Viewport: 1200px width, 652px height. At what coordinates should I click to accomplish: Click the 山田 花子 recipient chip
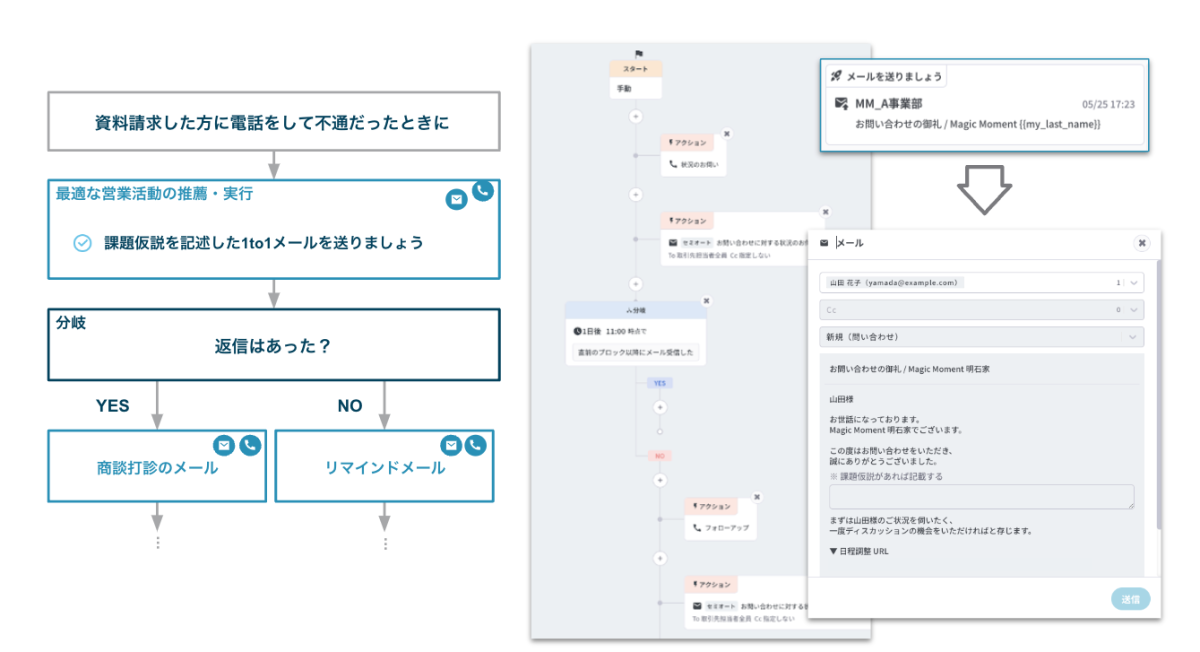894,283
